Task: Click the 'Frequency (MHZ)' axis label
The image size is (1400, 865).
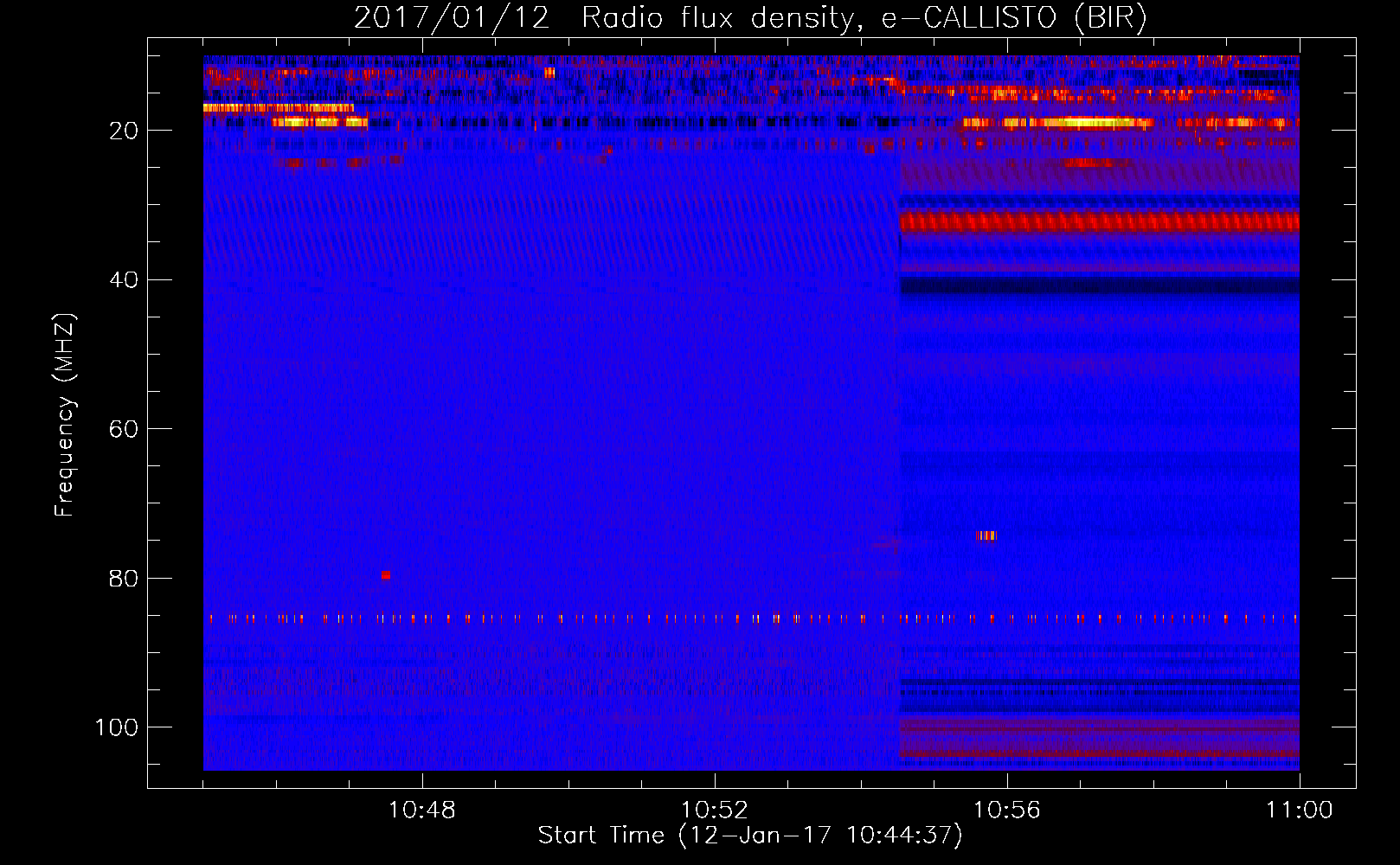Action: 65,415
